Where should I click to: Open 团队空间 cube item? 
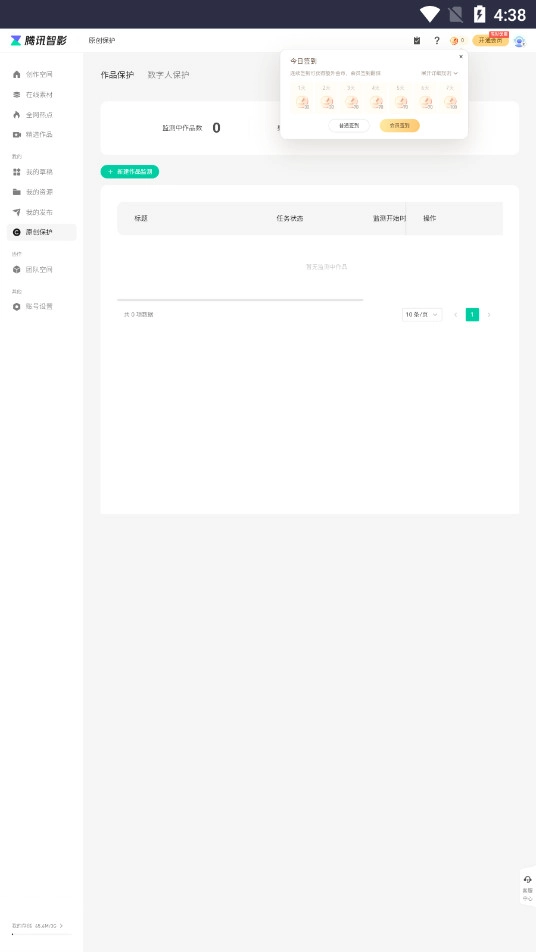click(x=33, y=270)
